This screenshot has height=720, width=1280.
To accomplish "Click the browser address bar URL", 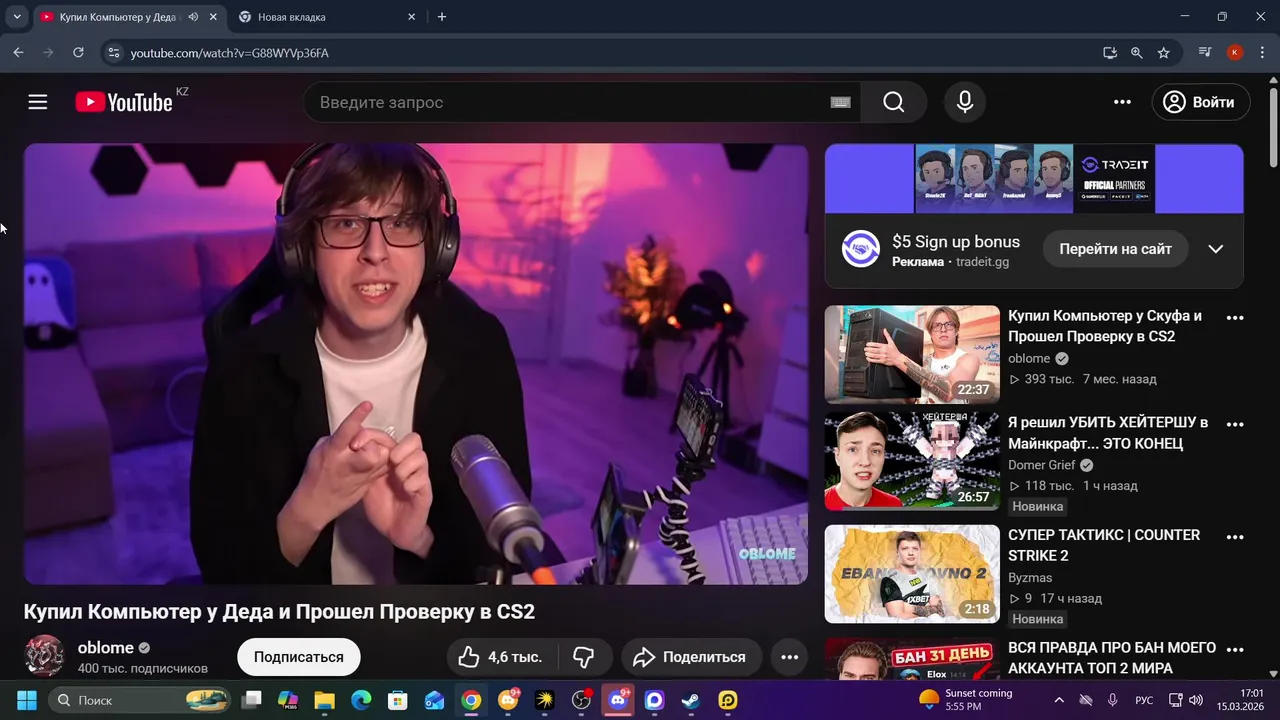I will pyautogui.click(x=229, y=52).
